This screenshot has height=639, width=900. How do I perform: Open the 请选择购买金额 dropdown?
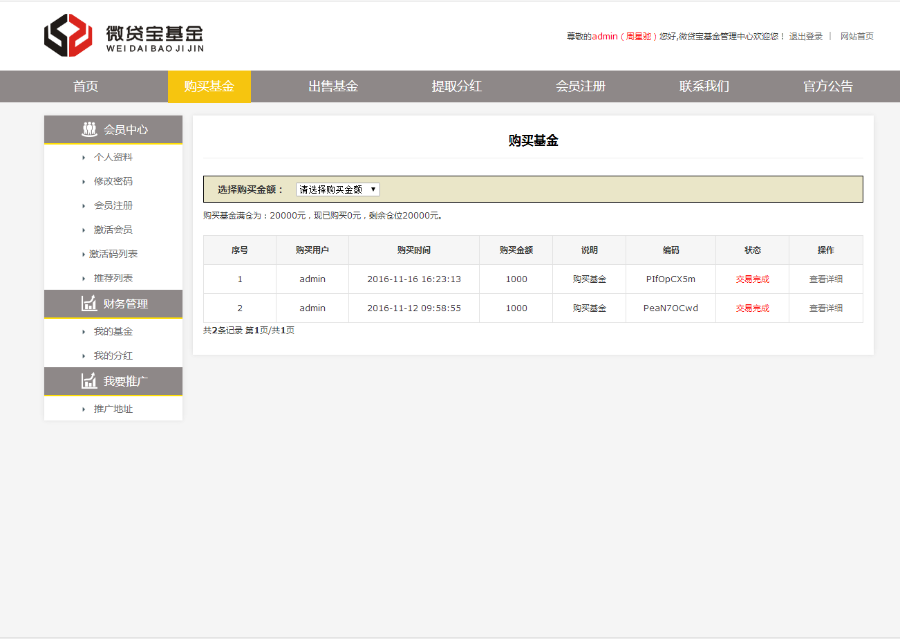336,187
